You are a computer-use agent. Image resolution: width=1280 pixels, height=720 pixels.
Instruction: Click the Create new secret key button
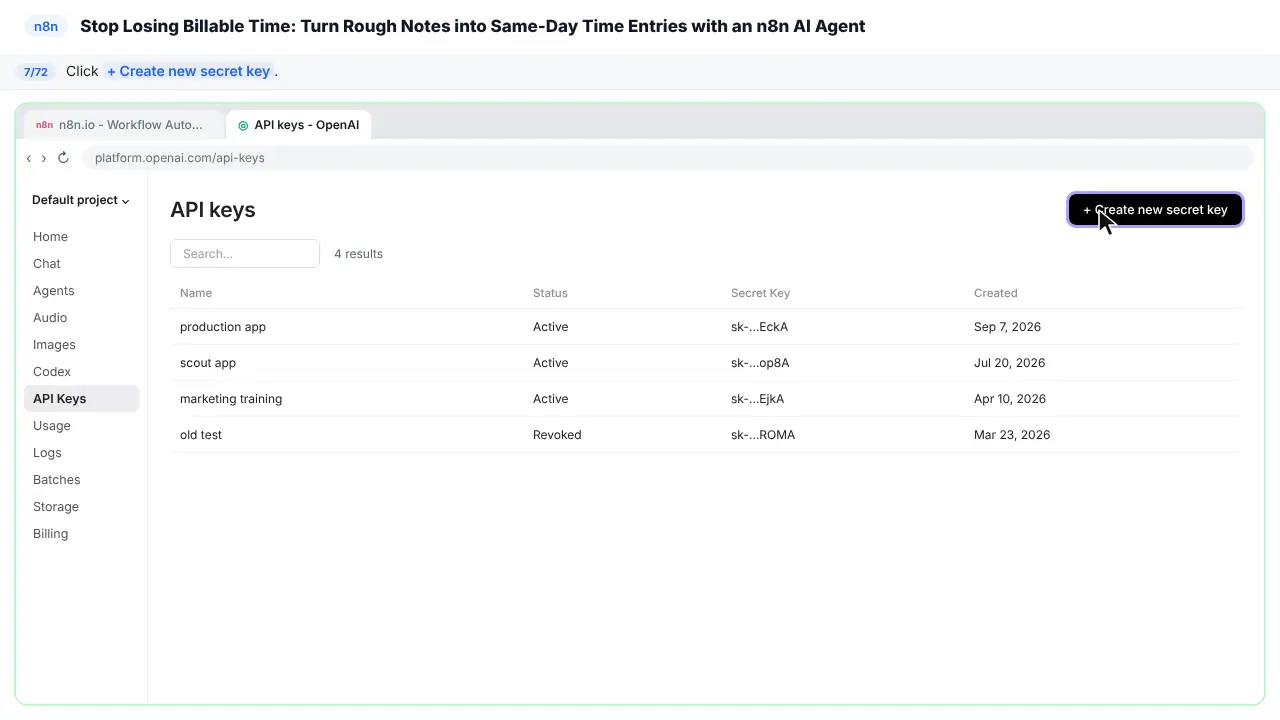1155,210
